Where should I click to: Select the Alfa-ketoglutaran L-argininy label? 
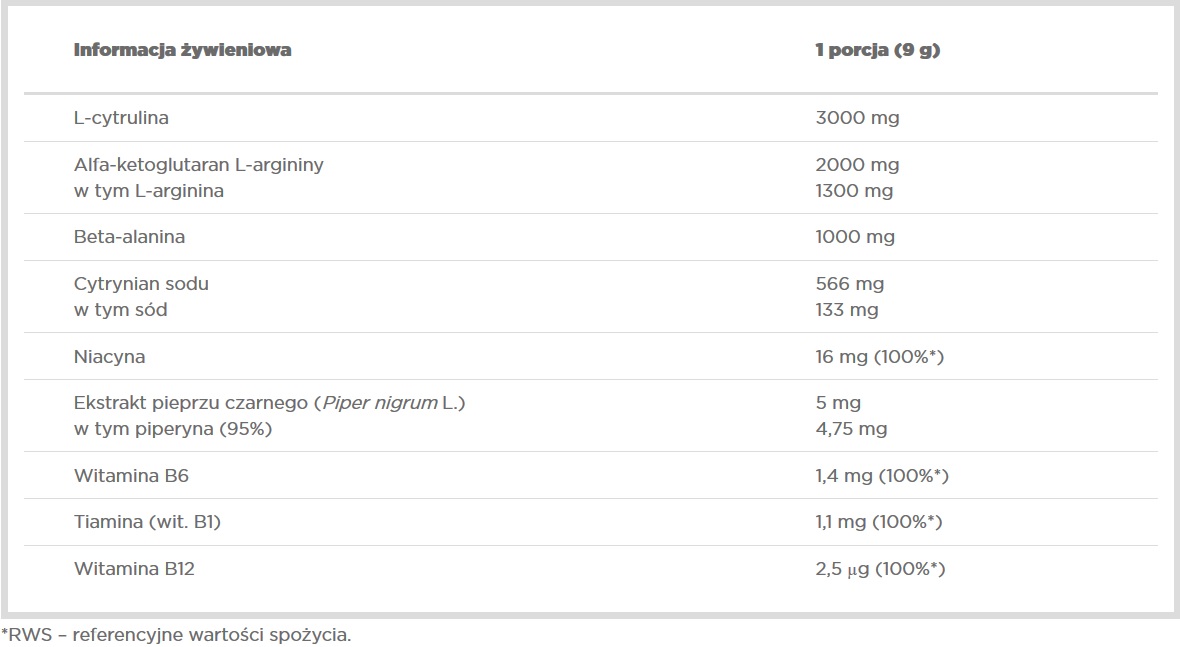[x=198, y=165]
